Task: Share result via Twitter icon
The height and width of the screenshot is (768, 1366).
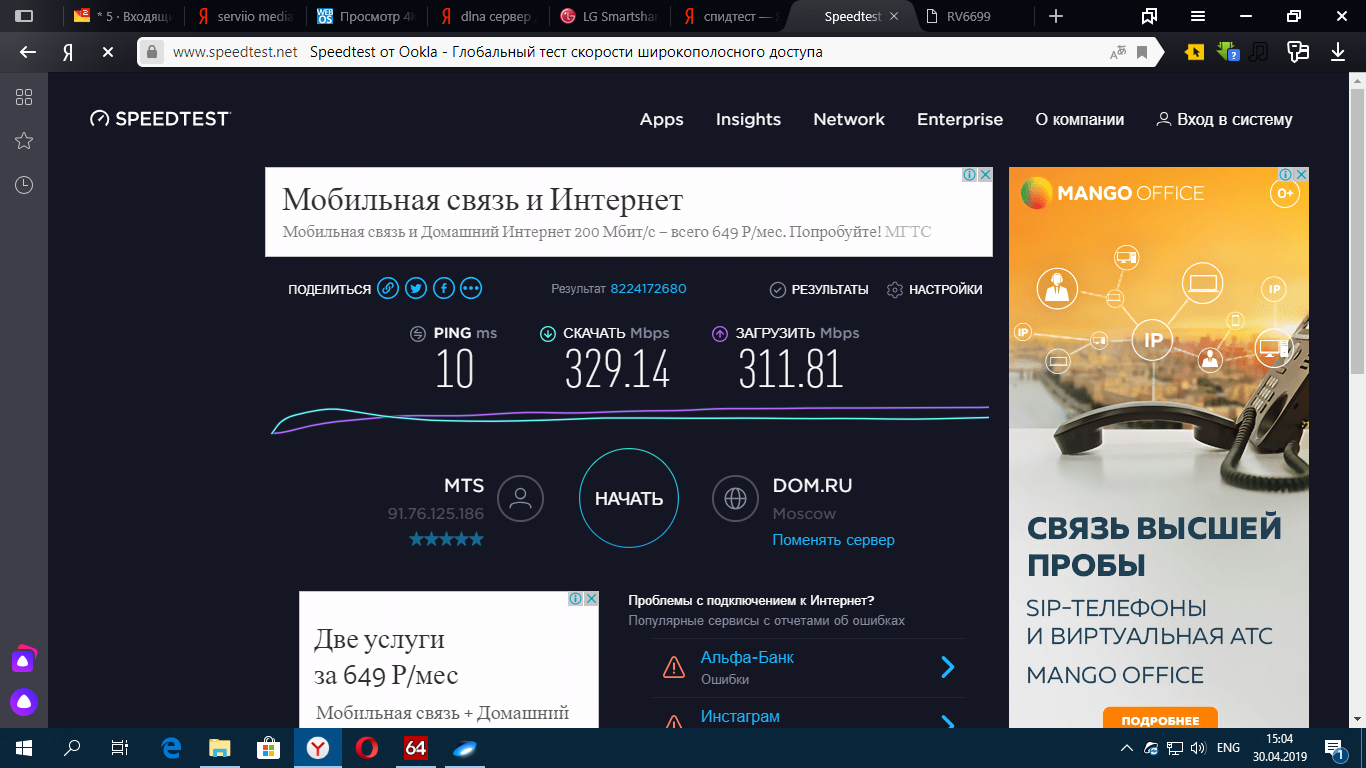Action: (416, 289)
